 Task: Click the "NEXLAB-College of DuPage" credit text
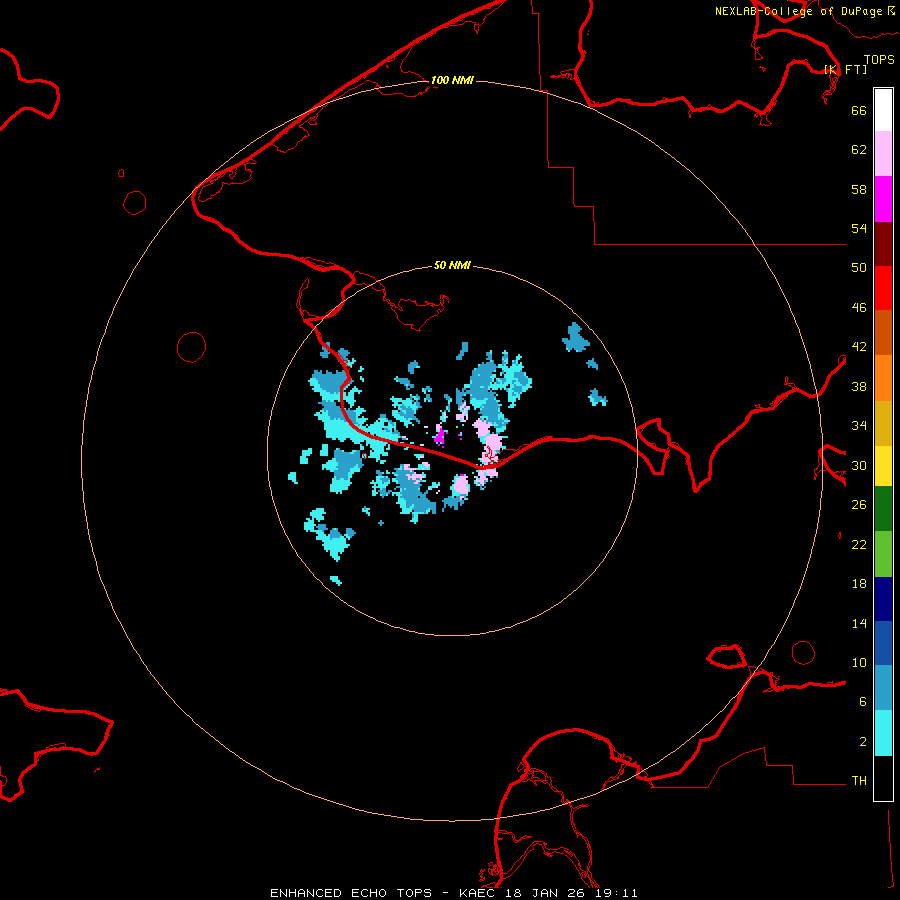pos(798,11)
